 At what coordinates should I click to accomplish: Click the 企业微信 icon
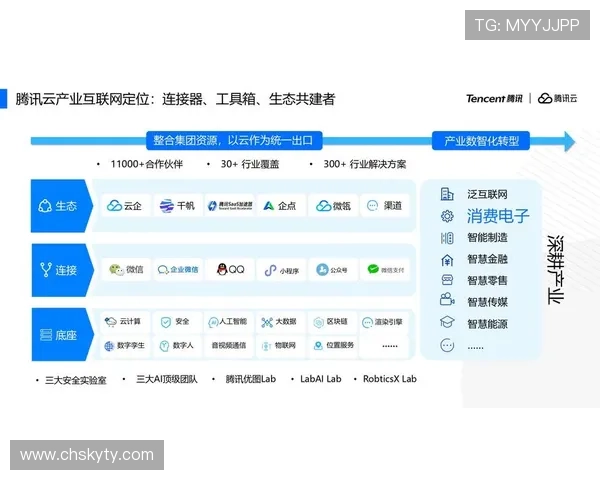point(163,270)
